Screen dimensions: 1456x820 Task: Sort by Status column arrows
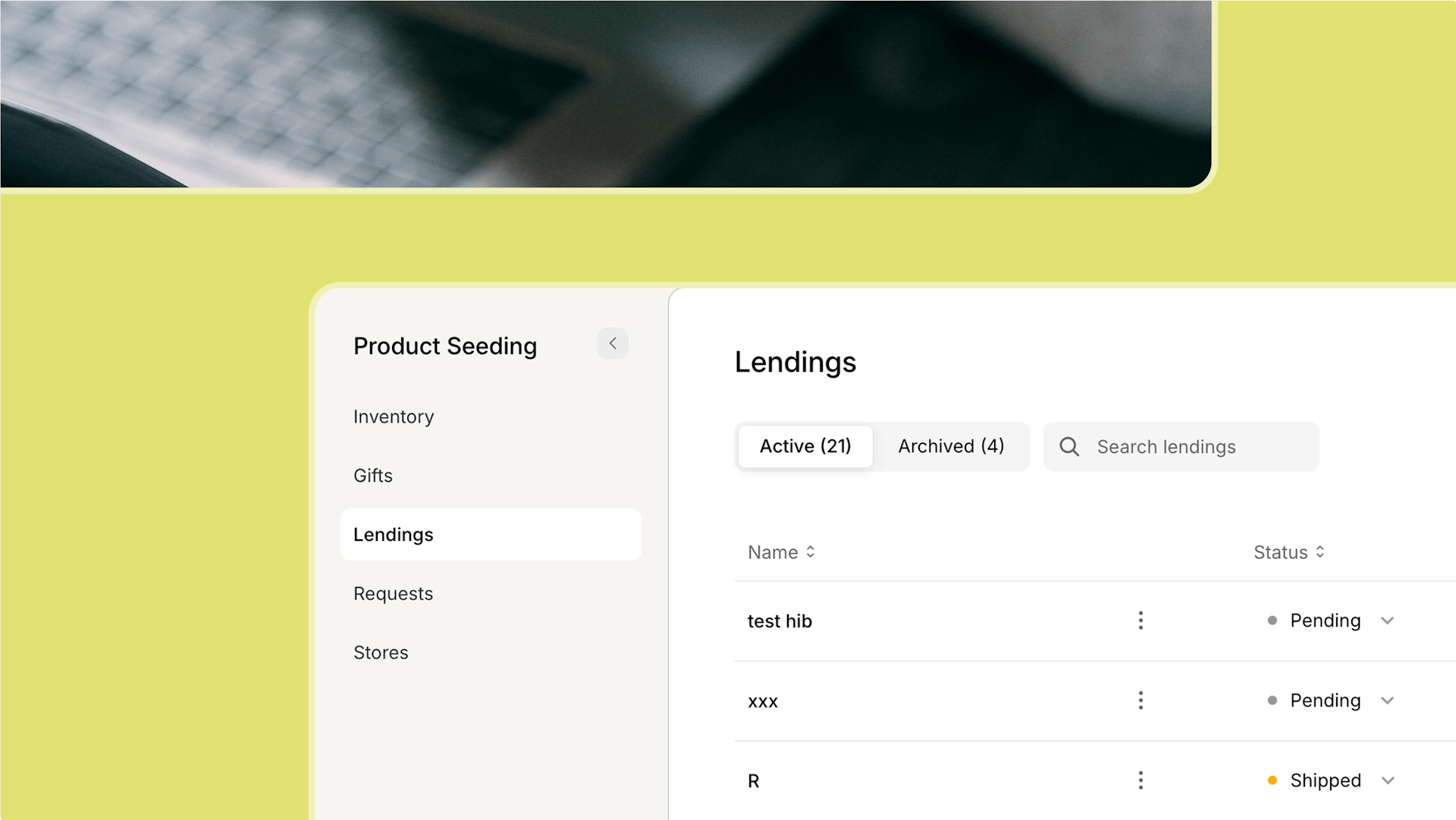point(1319,552)
